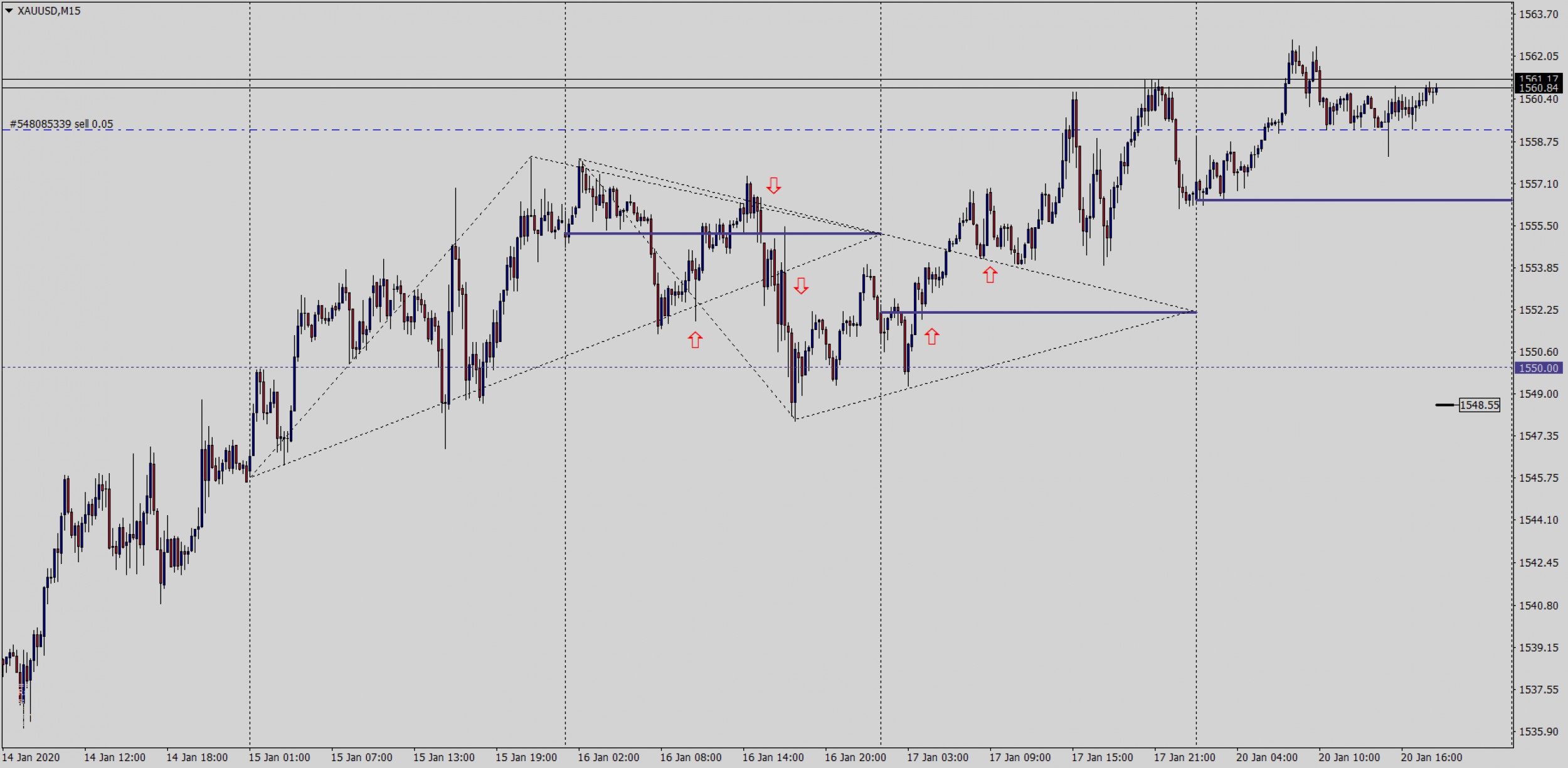Click the 16 Jan 14:00 time axis label
Viewport: 1568px width, 768px height.
(x=773, y=757)
